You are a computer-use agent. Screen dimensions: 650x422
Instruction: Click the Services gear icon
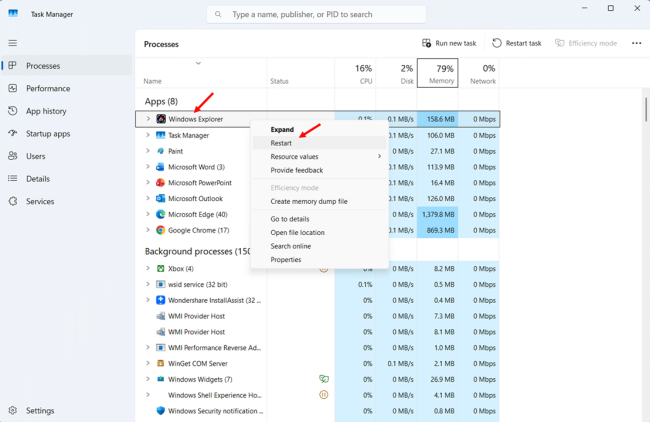[13, 201]
